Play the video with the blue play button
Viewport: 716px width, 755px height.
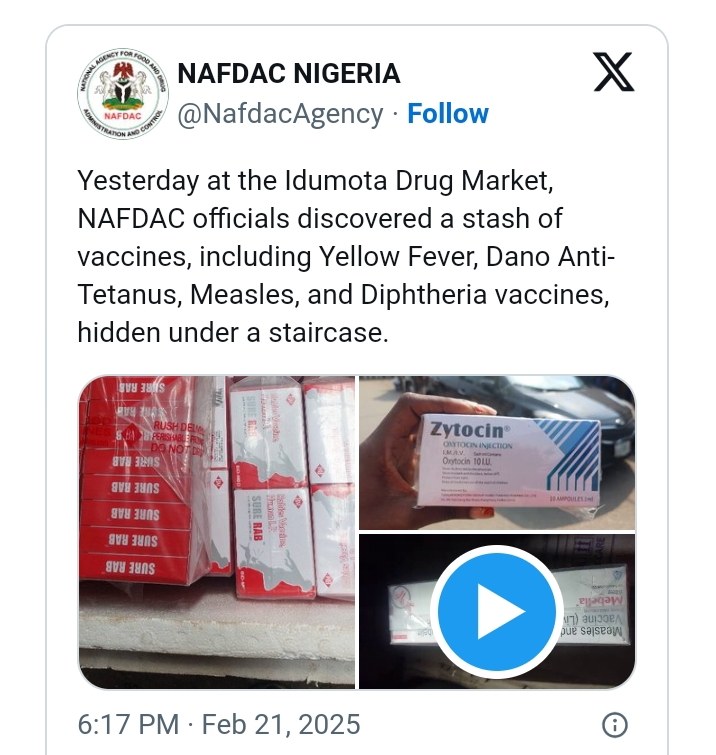497,611
